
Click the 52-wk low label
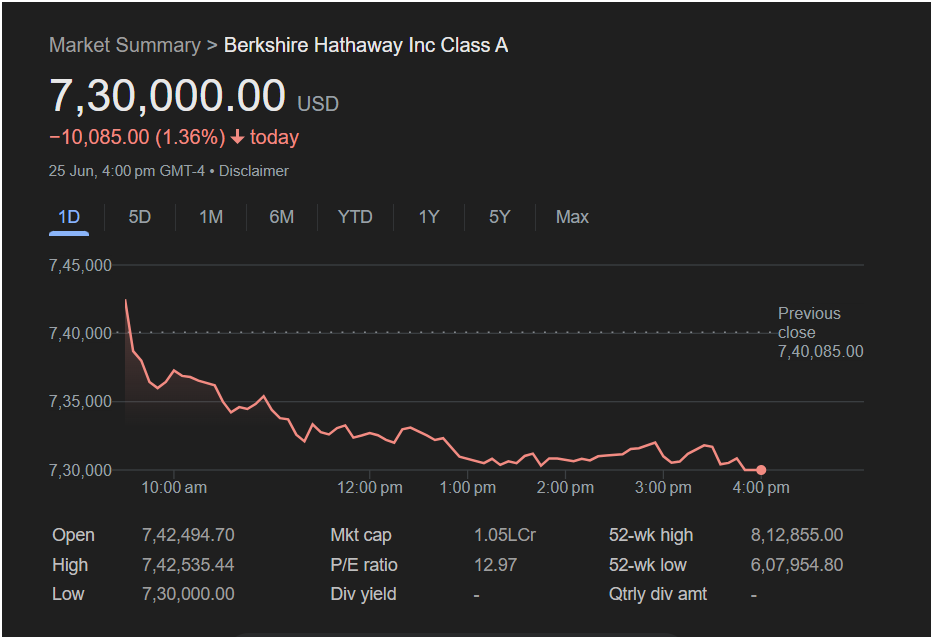pos(647,565)
